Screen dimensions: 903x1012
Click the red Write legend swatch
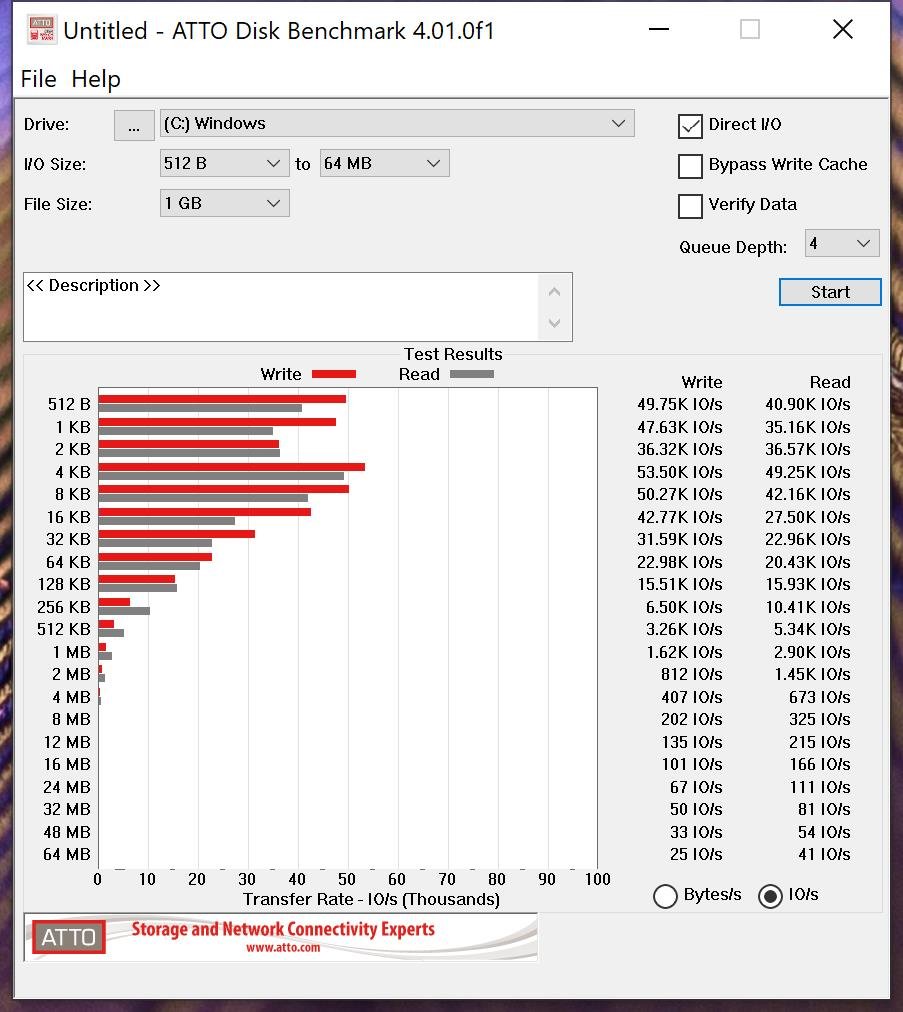click(x=334, y=374)
